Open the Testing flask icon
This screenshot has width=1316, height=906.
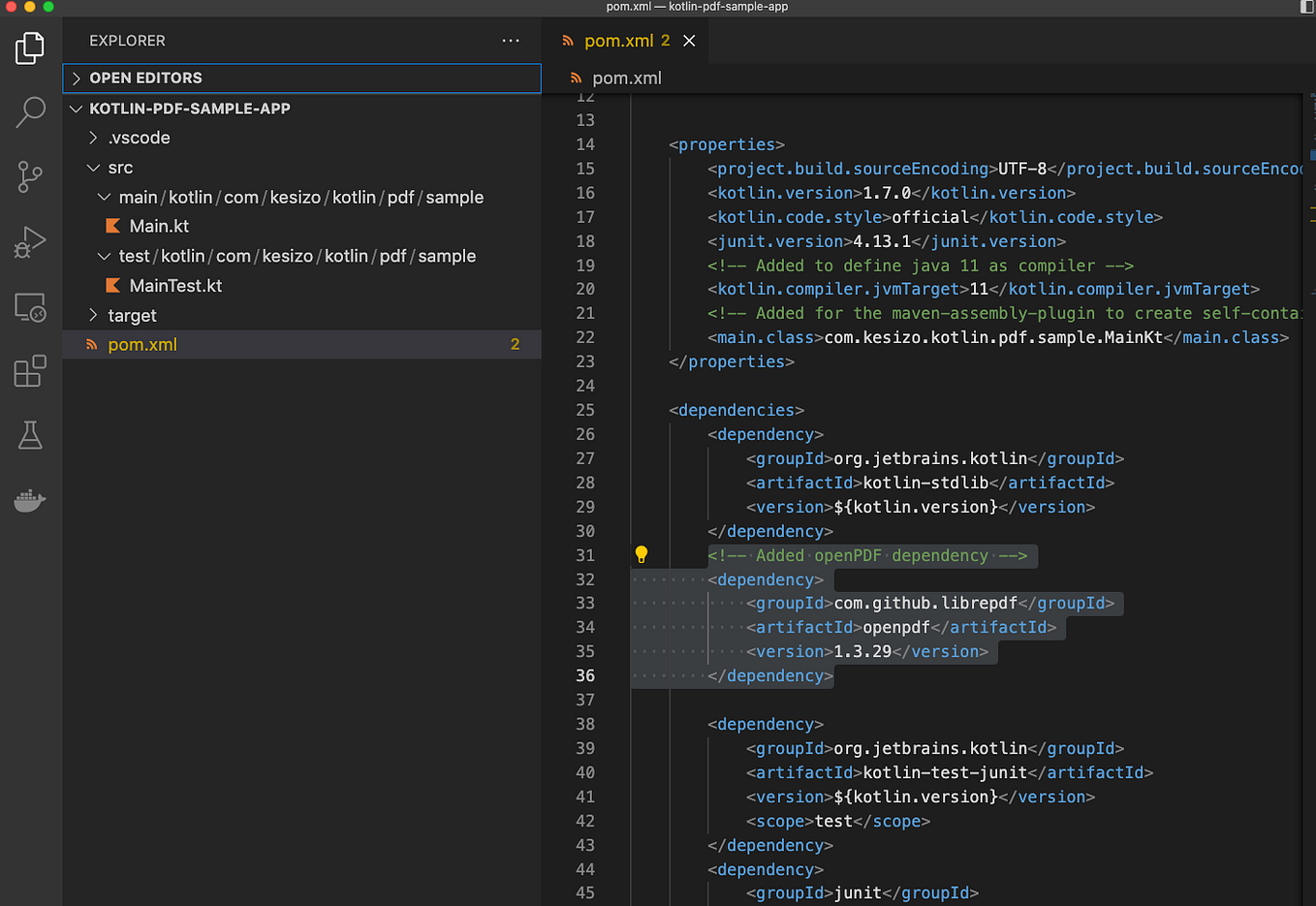click(30, 435)
